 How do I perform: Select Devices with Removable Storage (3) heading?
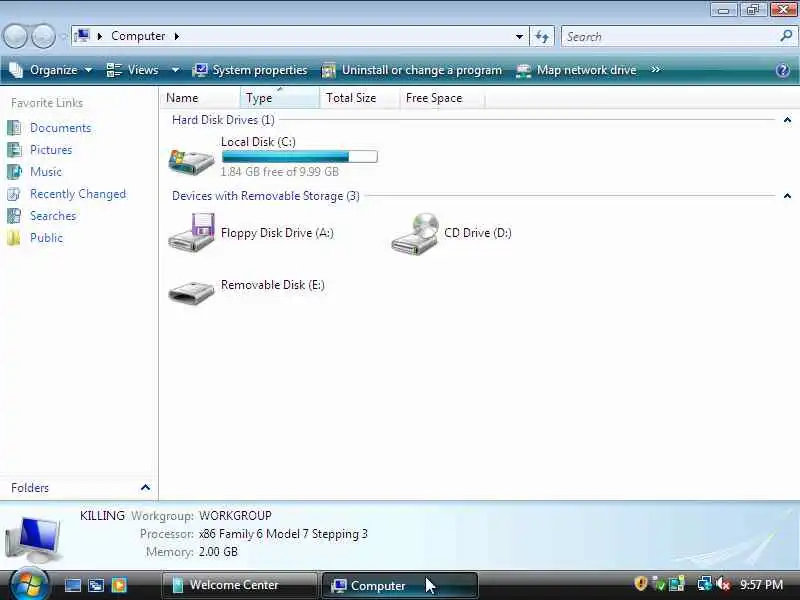tap(266, 196)
